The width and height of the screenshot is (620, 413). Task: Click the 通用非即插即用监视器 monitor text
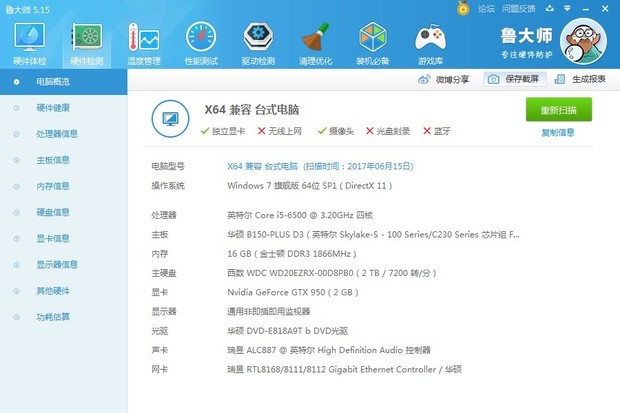point(268,311)
